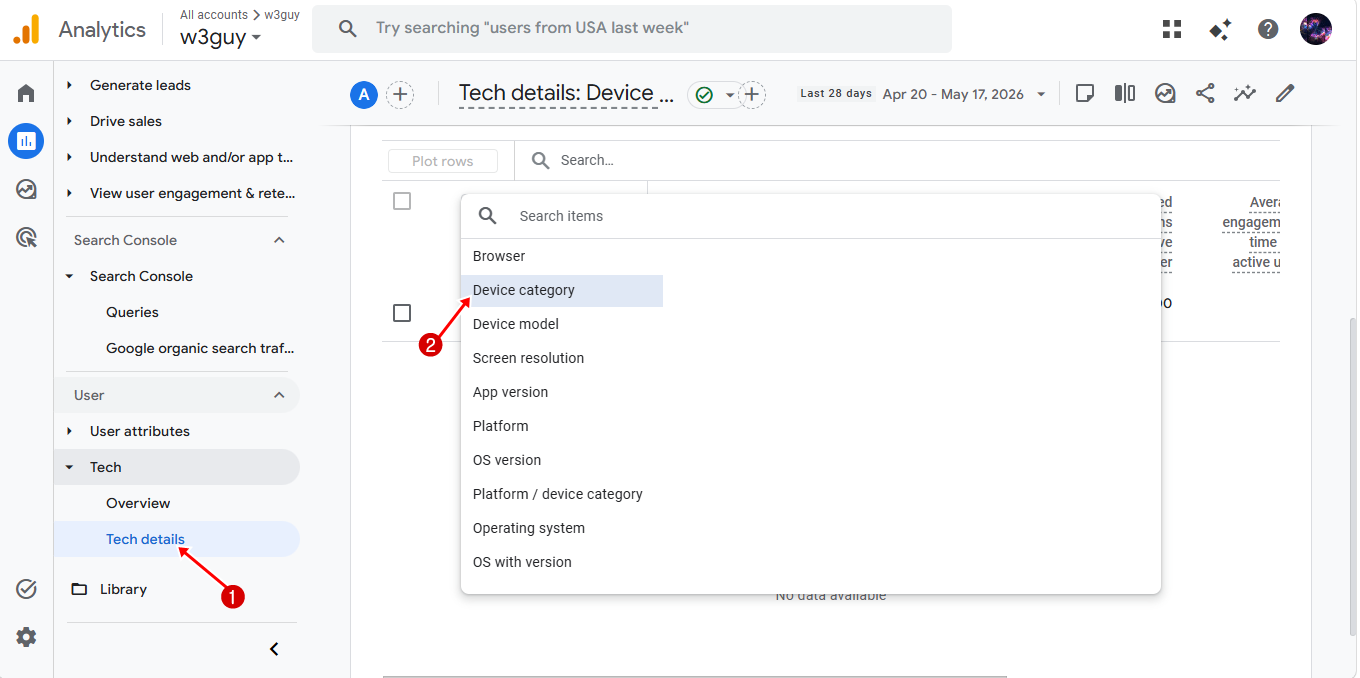1360x678 pixels.
Task: Select Device category from the dimension list
Action: tap(562, 290)
